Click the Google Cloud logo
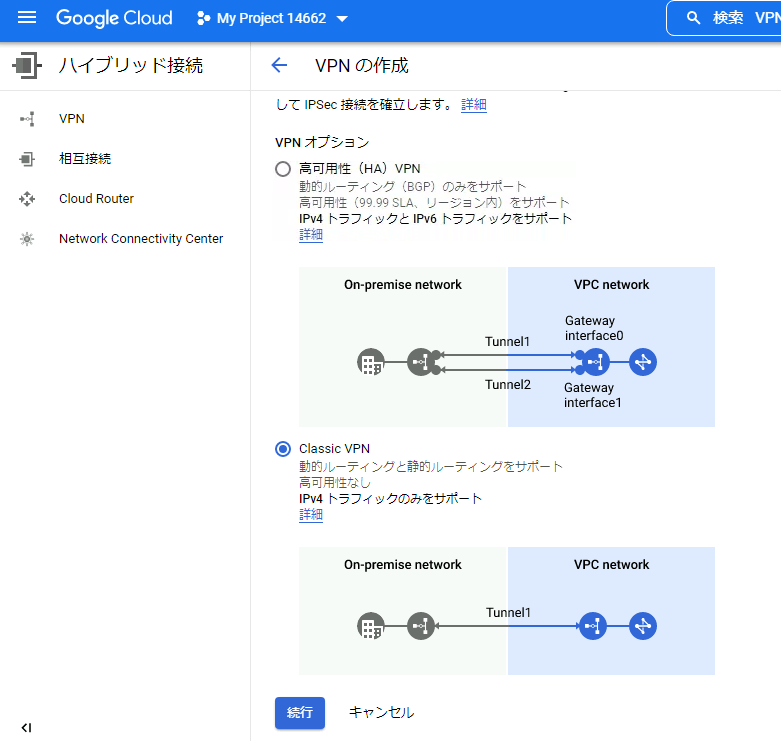 [x=114, y=18]
